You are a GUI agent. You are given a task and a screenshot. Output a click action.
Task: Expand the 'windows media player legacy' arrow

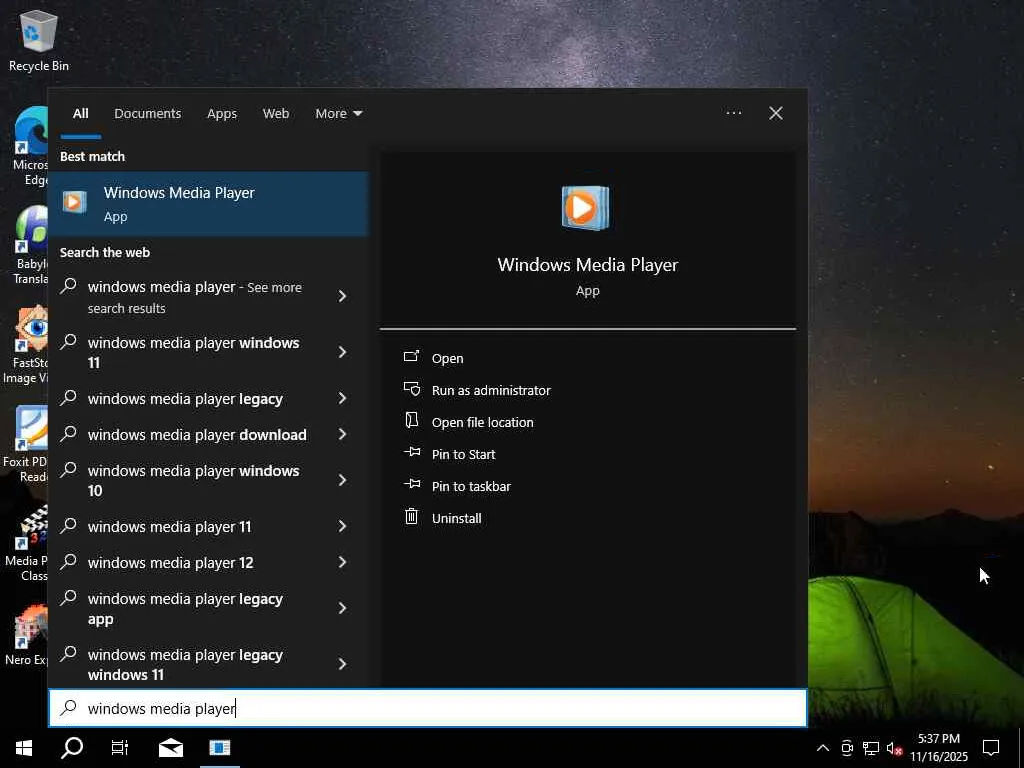342,398
